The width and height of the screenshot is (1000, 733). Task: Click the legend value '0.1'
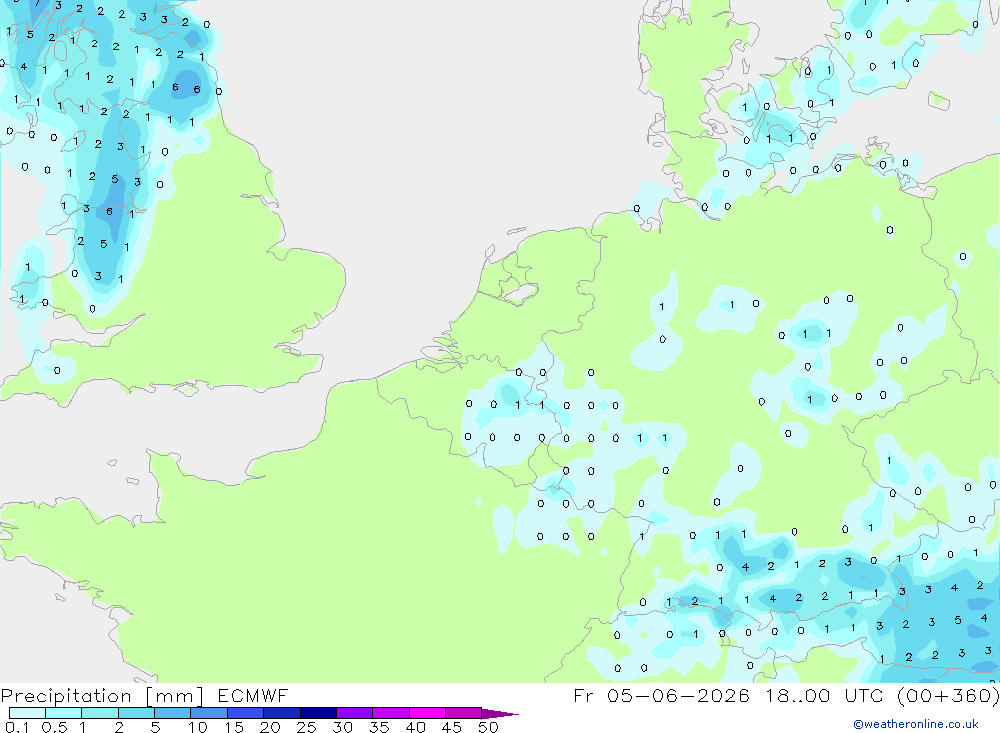(x=17, y=727)
